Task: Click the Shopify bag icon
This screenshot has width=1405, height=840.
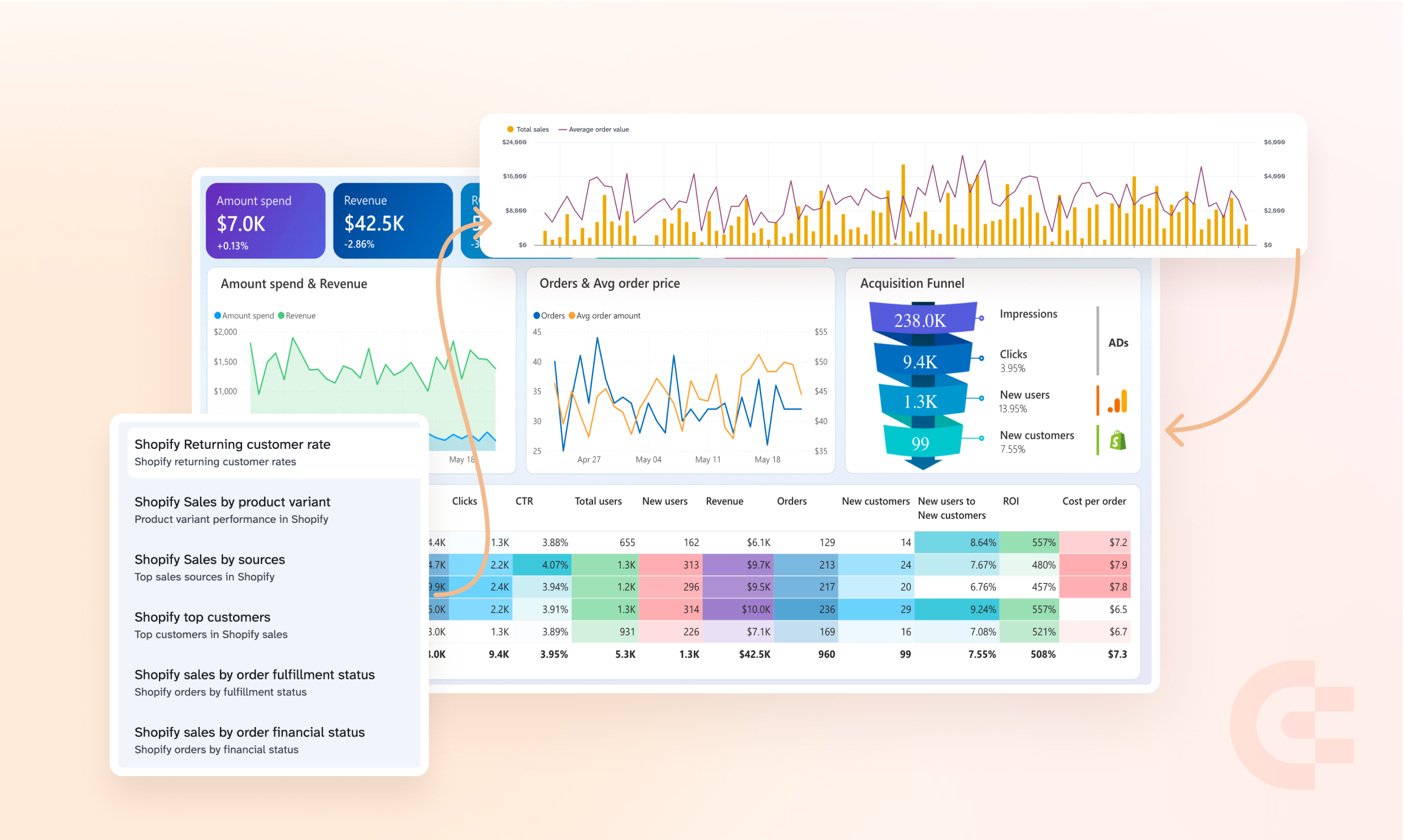Action: [x=1118, y=440]
